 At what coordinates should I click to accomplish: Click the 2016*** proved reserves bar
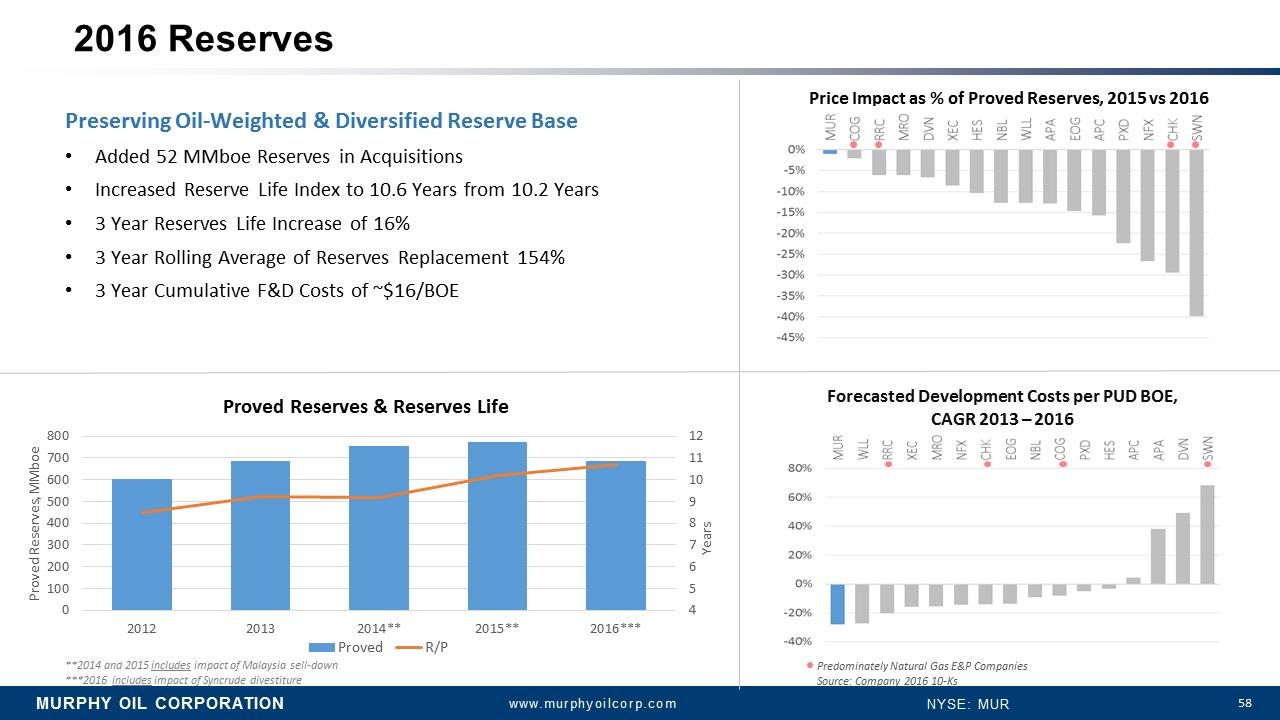616,535
